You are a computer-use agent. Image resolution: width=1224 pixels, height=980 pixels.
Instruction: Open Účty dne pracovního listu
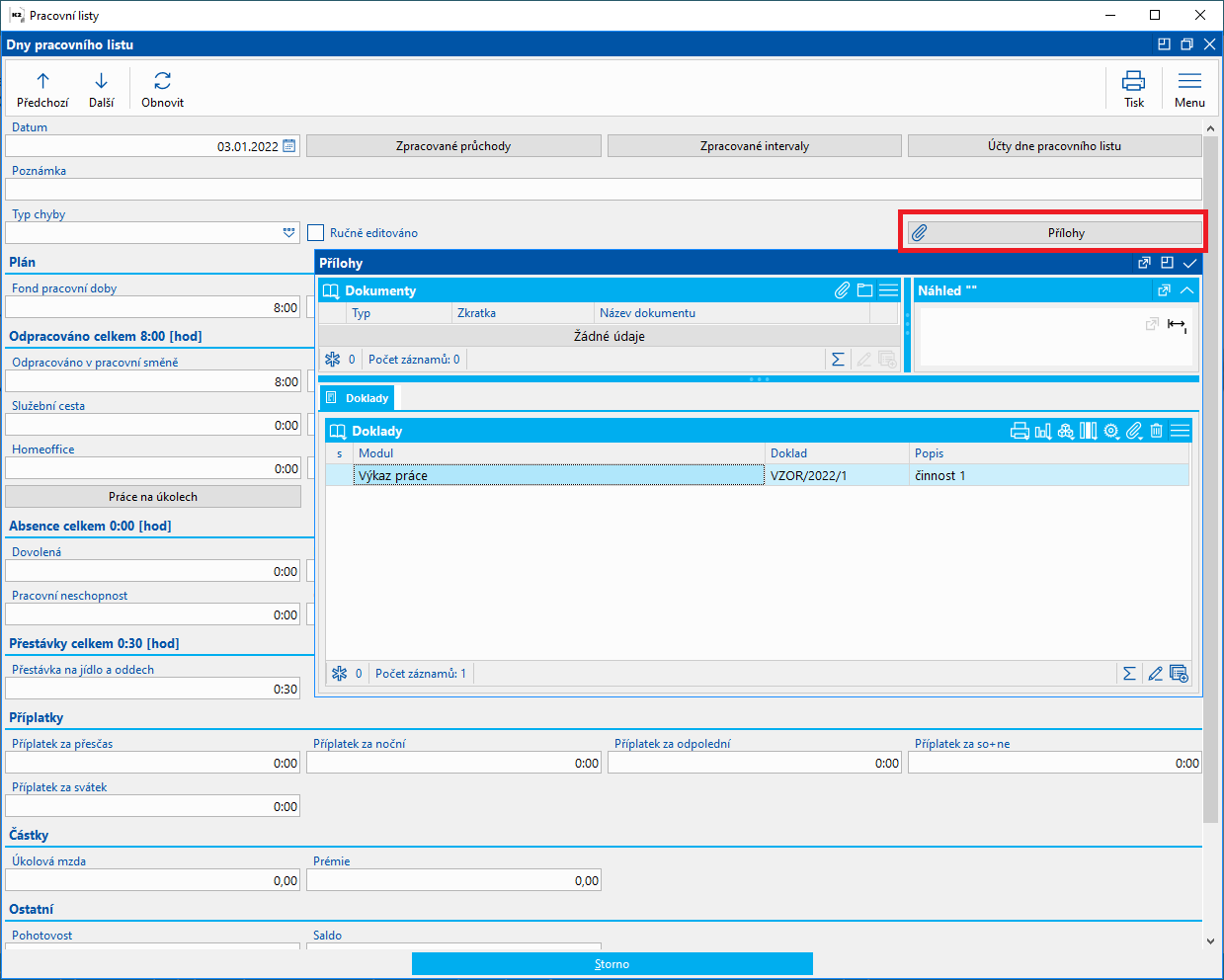1054,146
